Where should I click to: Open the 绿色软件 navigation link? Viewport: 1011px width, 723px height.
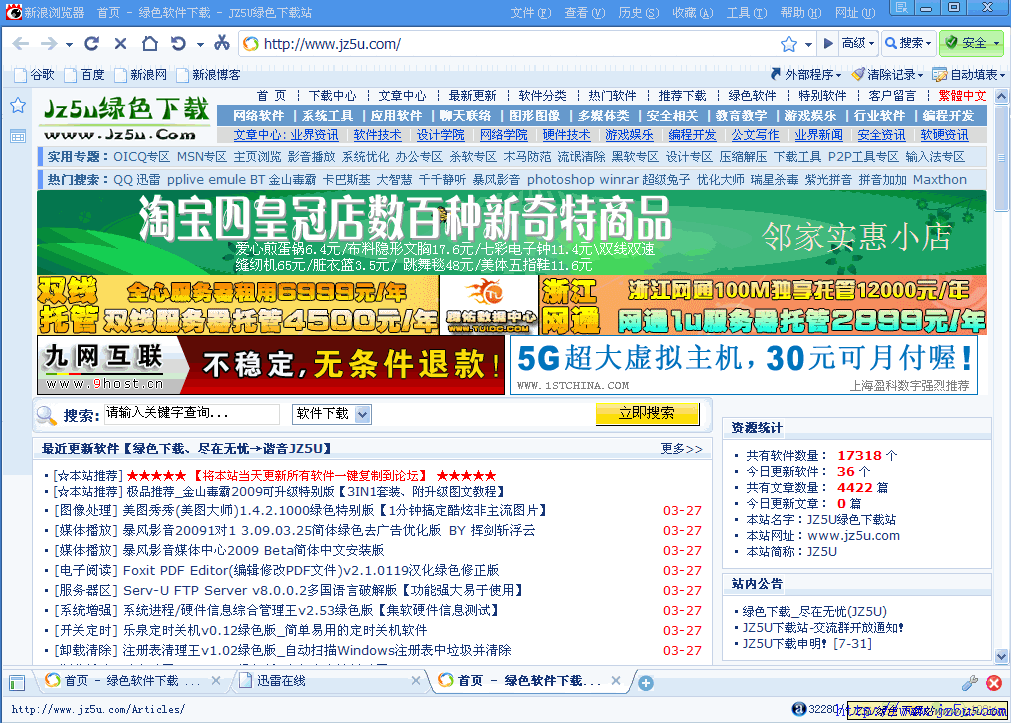[752, 95]
